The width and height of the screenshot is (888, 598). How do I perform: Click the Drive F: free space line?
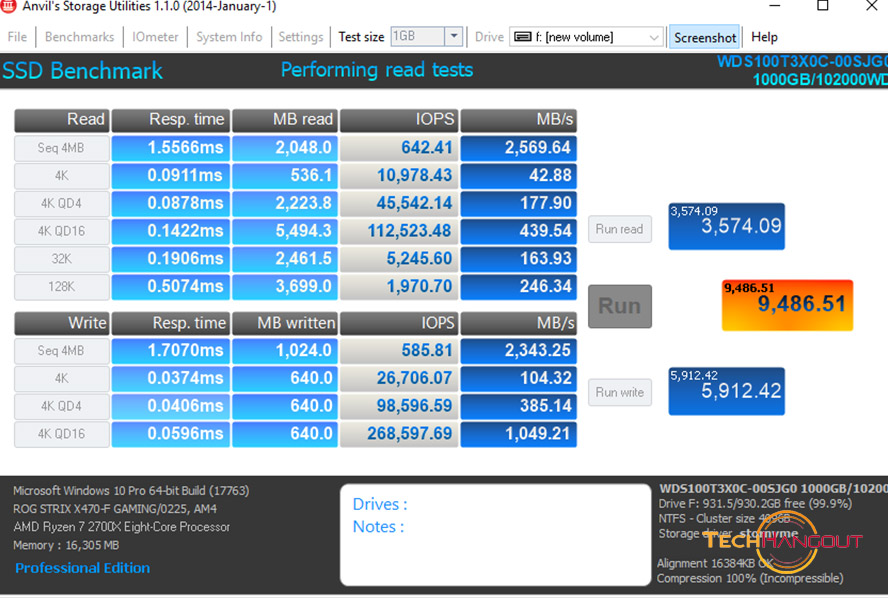click(x=755, y=503)
